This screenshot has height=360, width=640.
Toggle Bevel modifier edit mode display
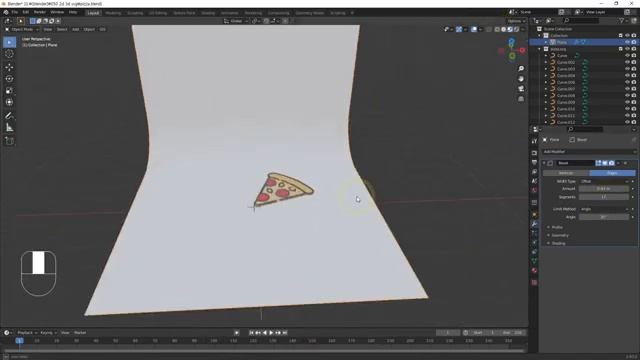click(x=598, y=163)
